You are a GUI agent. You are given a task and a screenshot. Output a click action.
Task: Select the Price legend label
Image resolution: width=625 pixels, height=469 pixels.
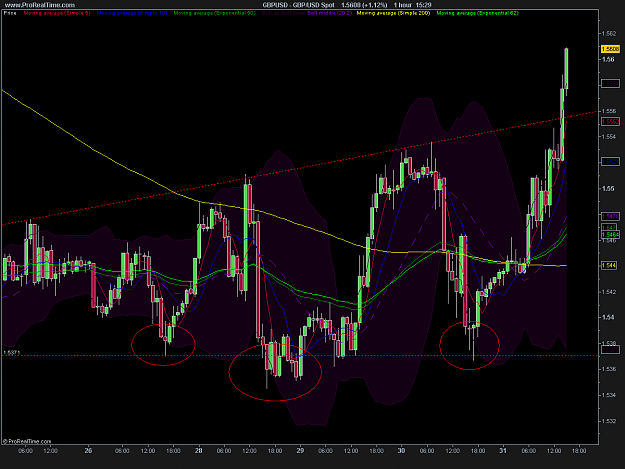pyautogui.click(x=10, y=13)
